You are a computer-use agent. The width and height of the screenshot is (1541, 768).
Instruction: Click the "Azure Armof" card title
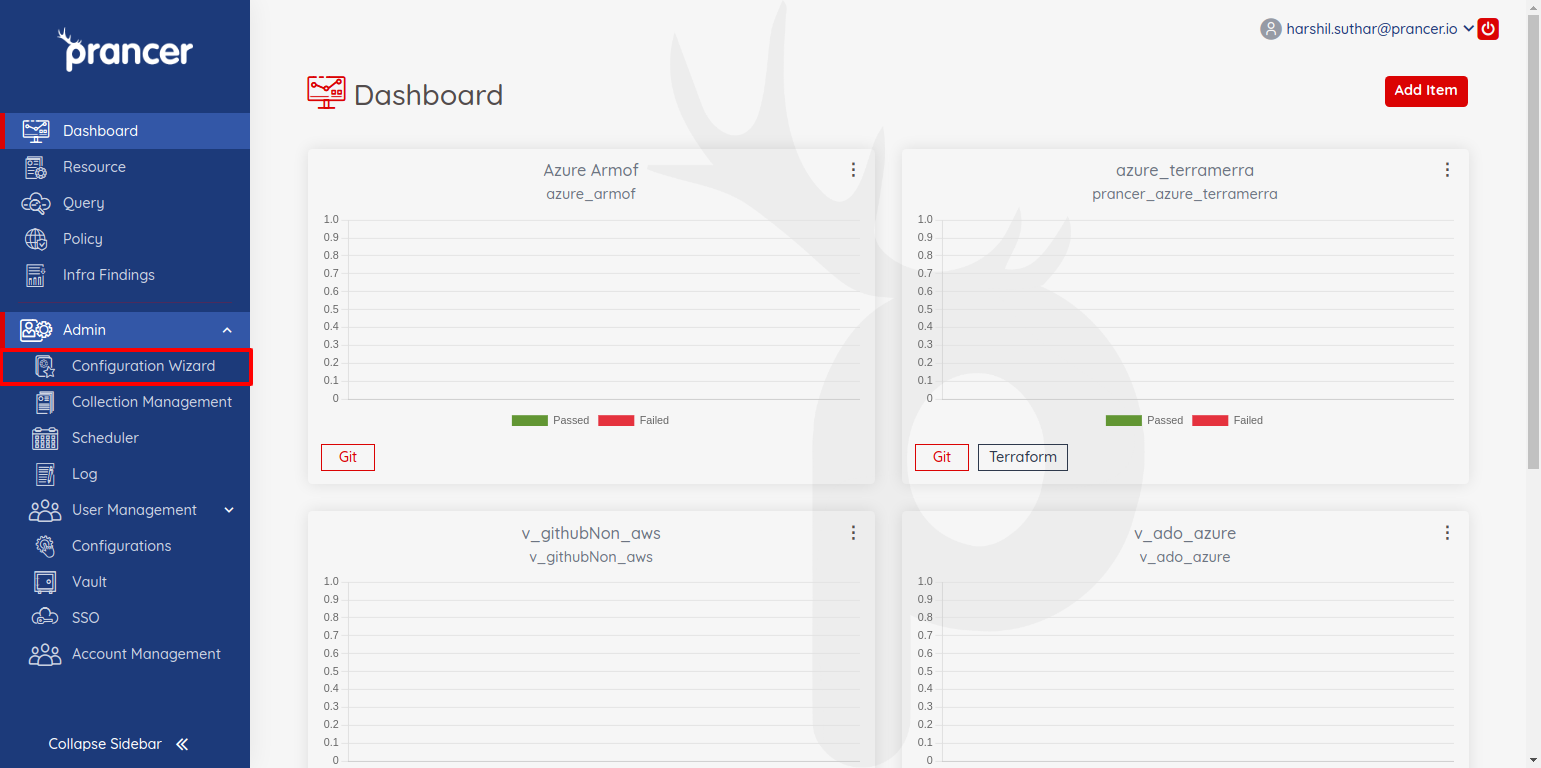coord(591,170)
